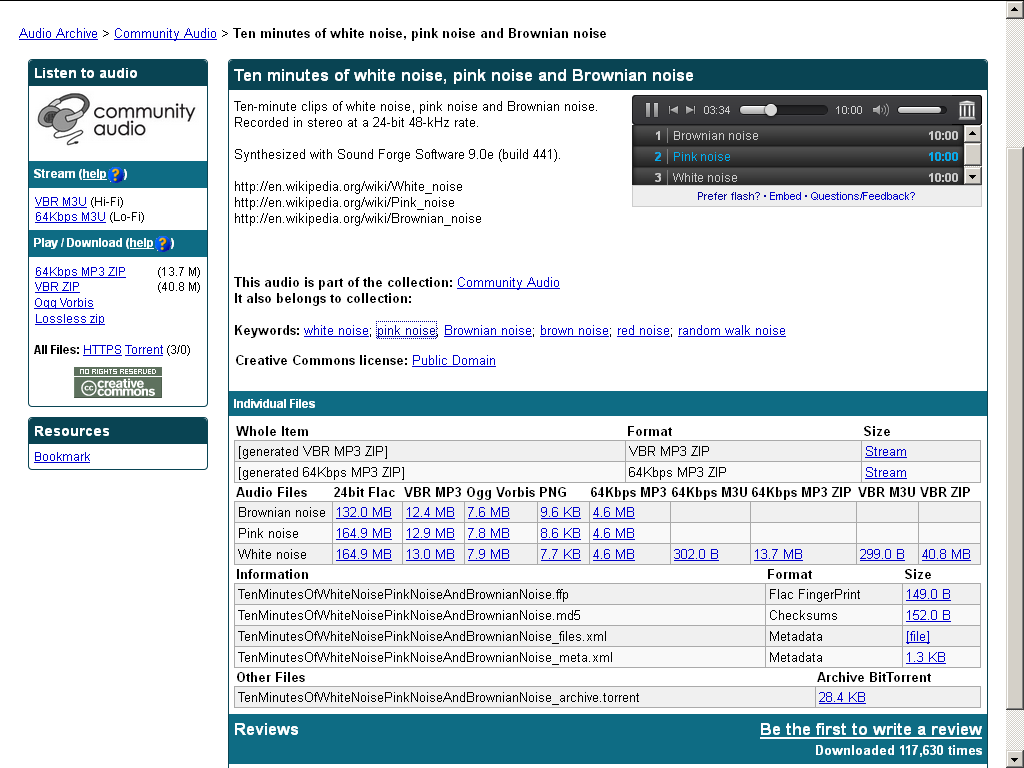Open Questions/Feedback? link below player
Viewport: 1024px width, 768px height.
click(863, 196)
